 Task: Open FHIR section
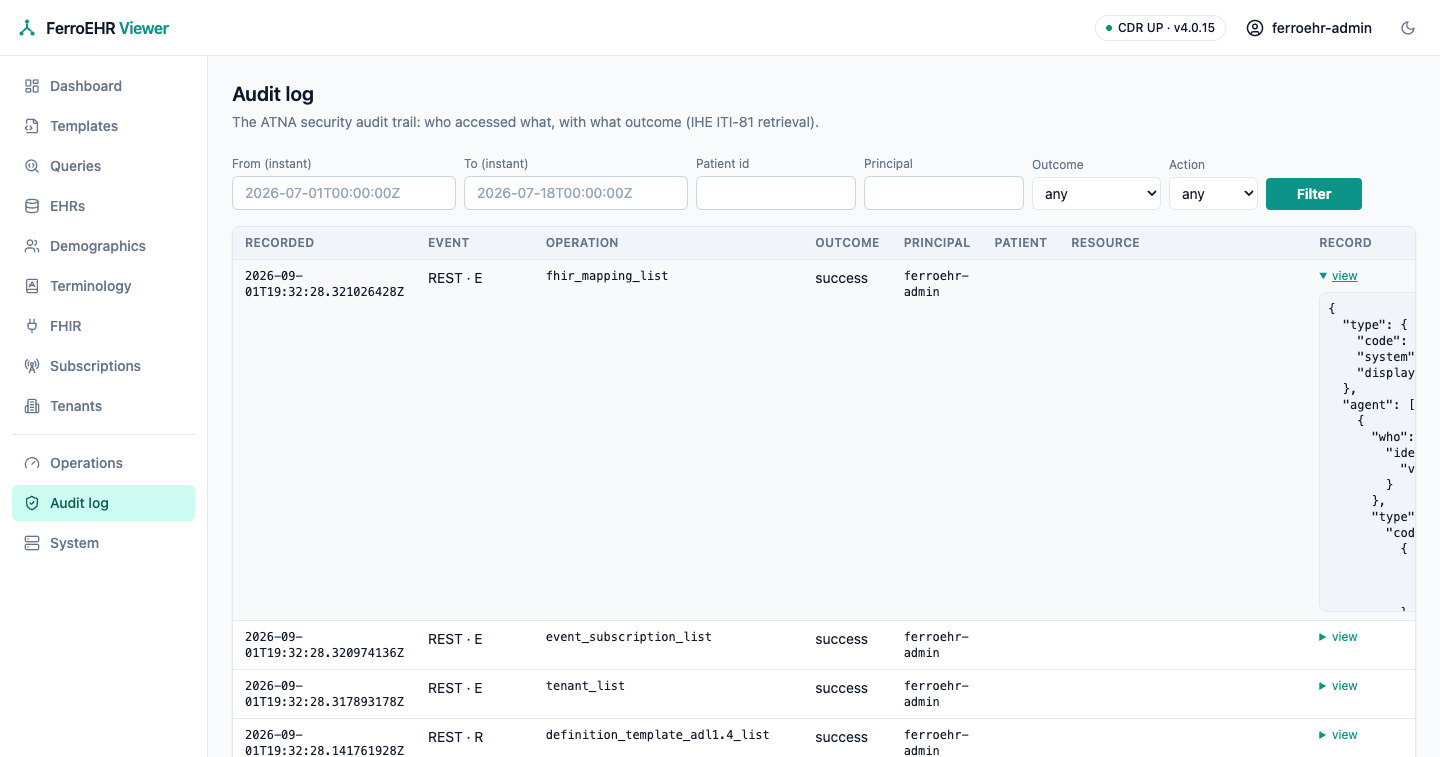103,326
